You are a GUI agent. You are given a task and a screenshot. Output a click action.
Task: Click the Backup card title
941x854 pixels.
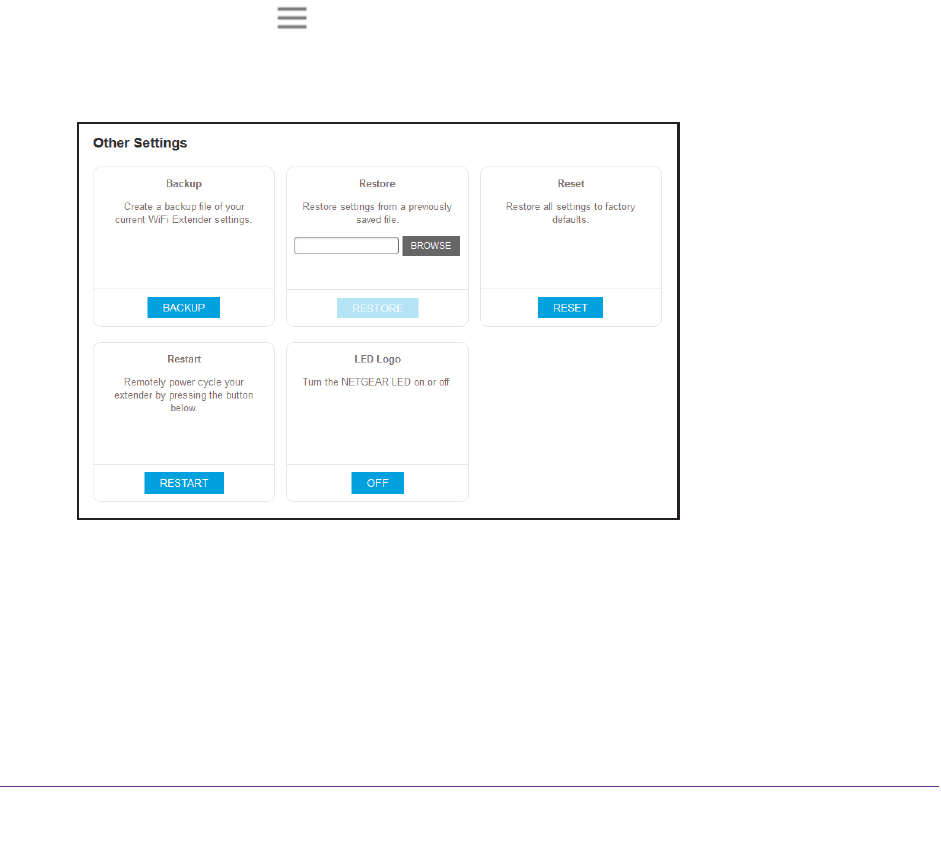184,184
